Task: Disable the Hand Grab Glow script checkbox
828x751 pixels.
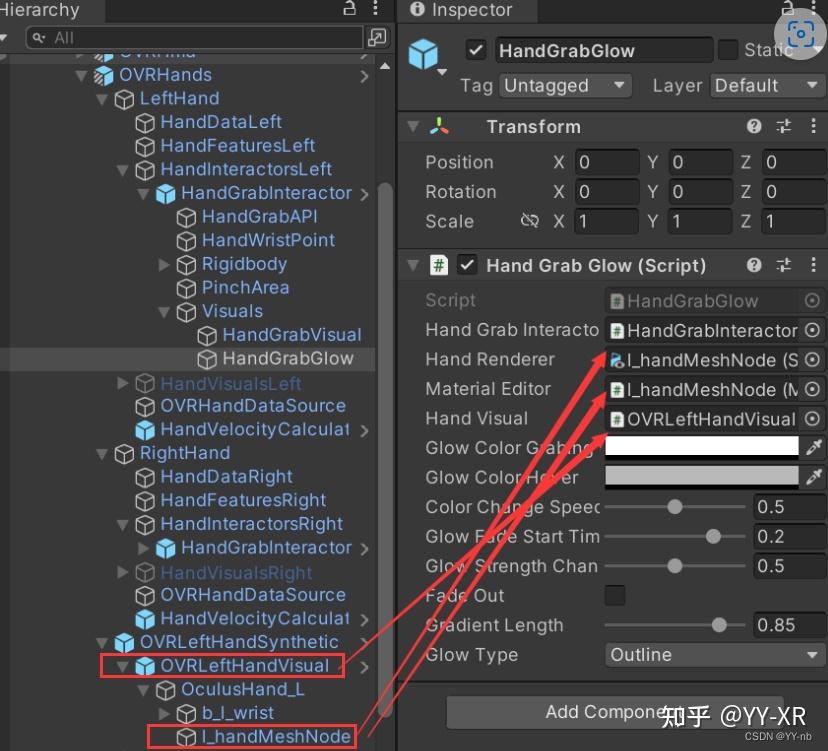Action: click(467, 265)
